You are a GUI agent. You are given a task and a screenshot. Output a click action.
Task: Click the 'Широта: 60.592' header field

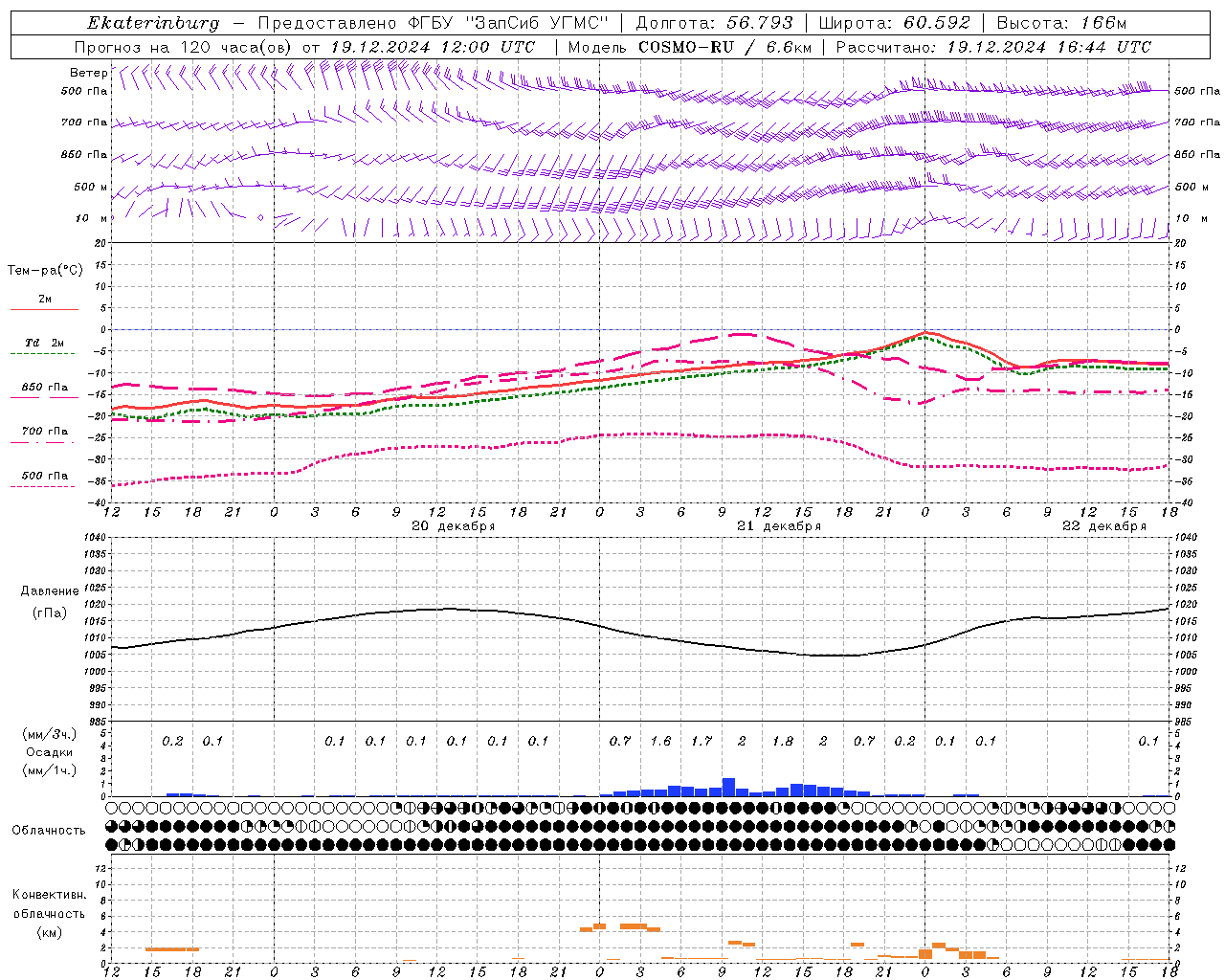tap(895, 23)
